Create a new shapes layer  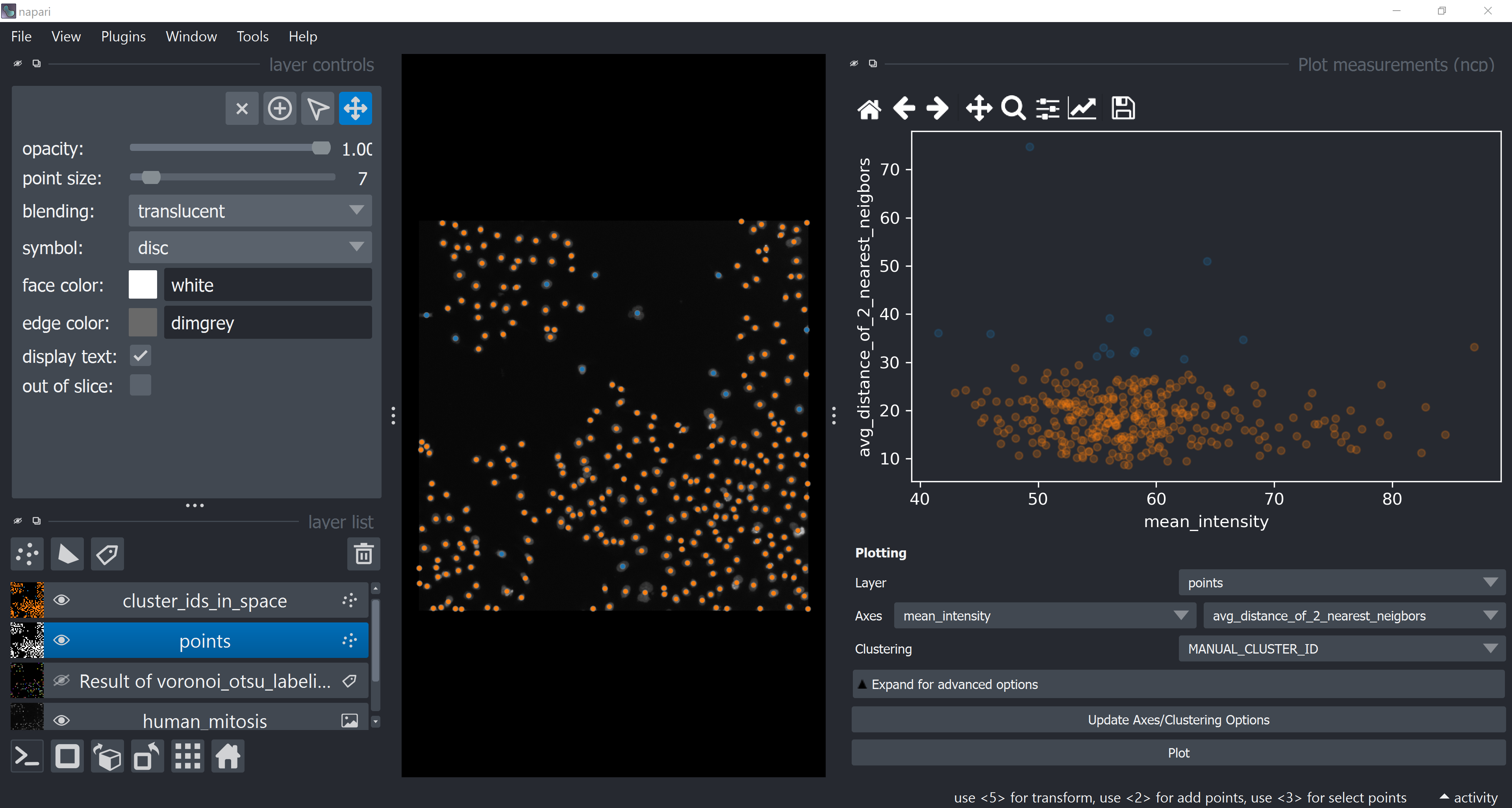(x=67, y=554)
